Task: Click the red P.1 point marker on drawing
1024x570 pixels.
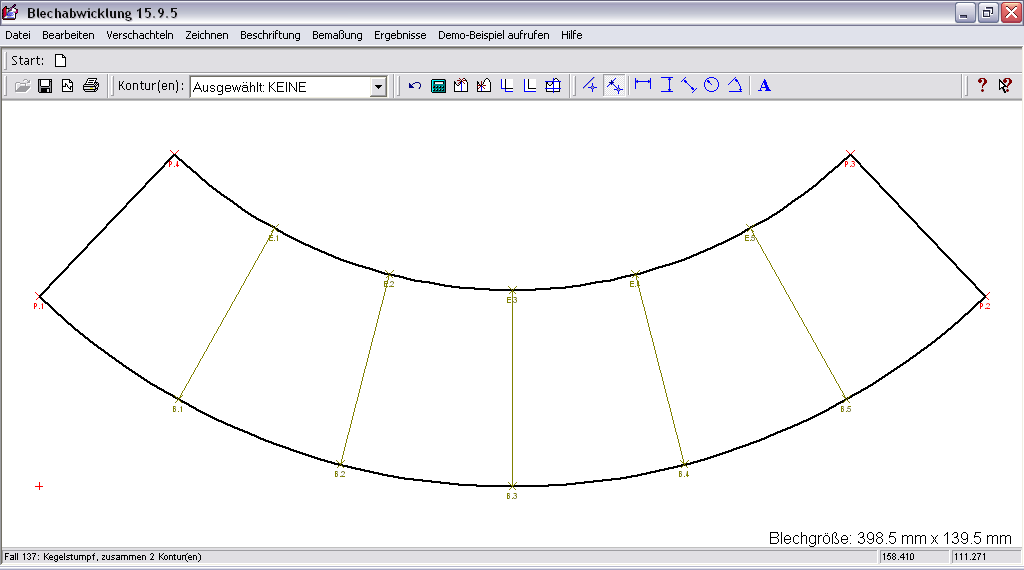Action: point(38,297)
